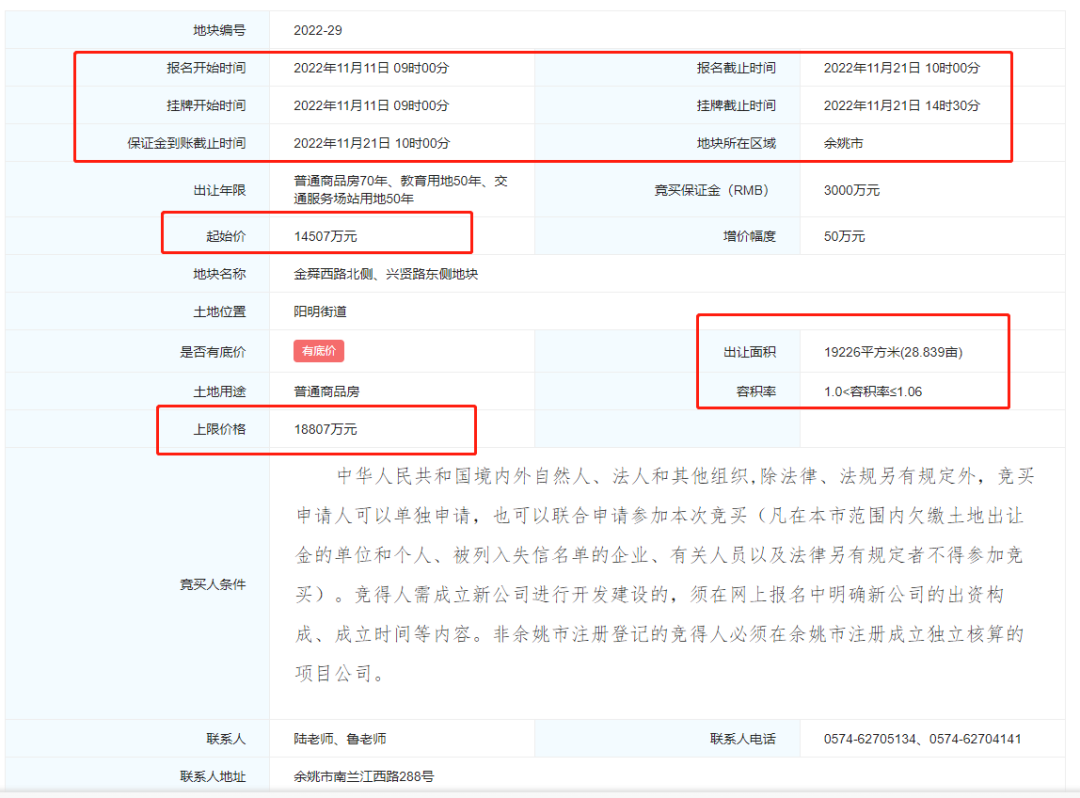Click the 土地位置 label
Viewport: 1080px width, 798px height.
219,311
